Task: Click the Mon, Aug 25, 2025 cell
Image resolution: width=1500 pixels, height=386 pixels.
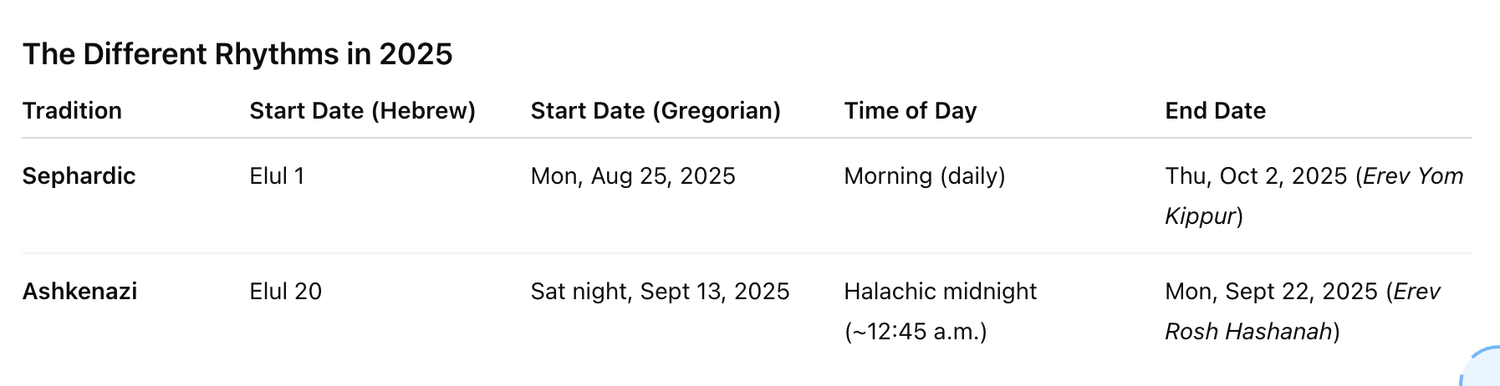Action: 633,177
